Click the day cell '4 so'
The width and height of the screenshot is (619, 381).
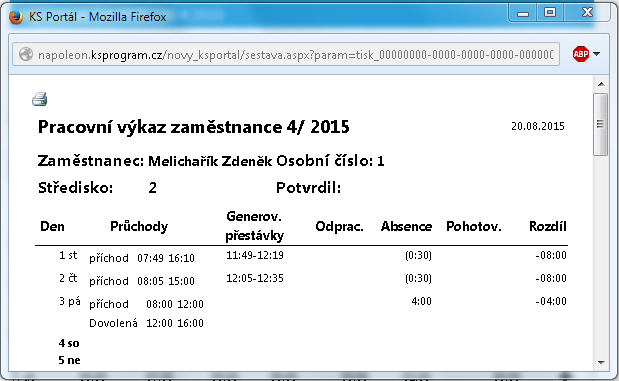[x=69, y=343]
